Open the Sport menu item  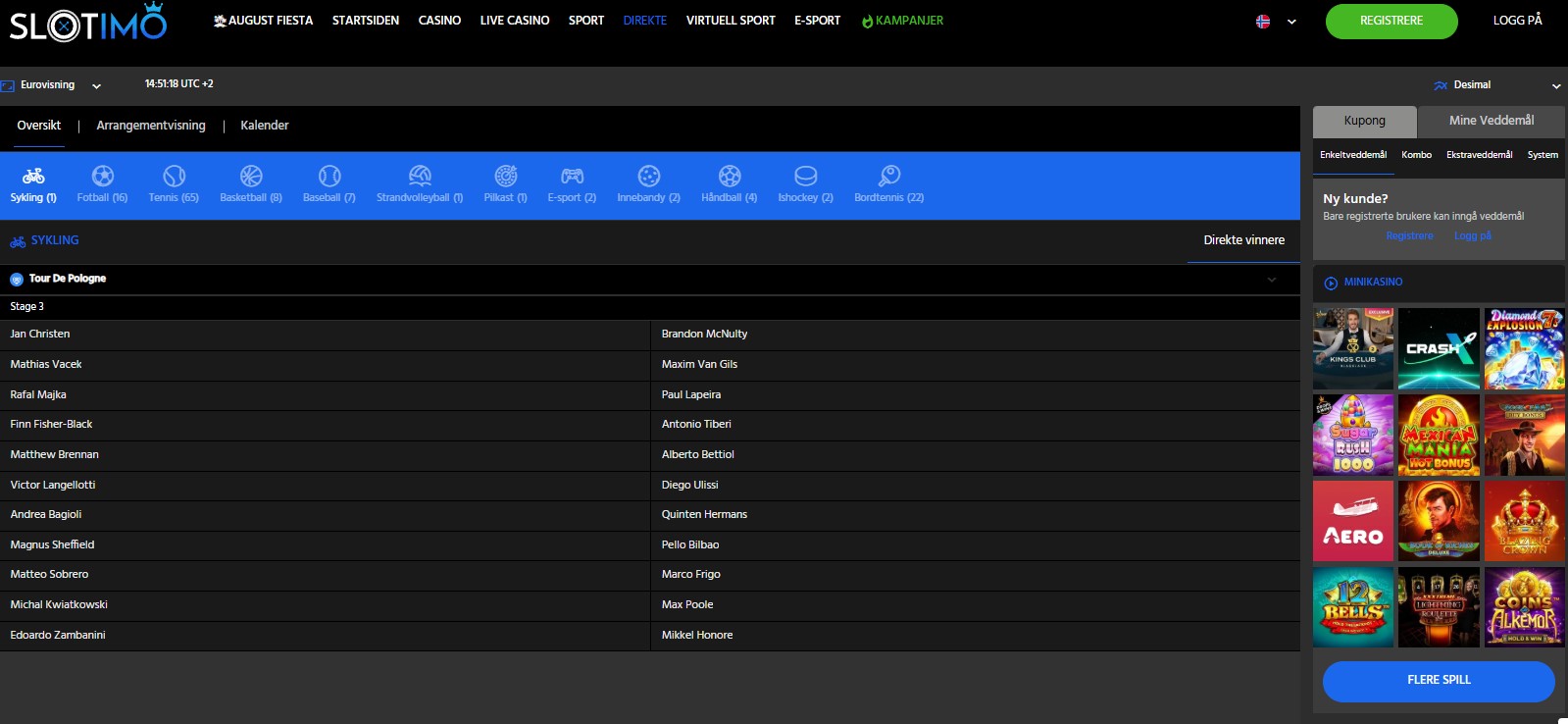coord(586,21)
